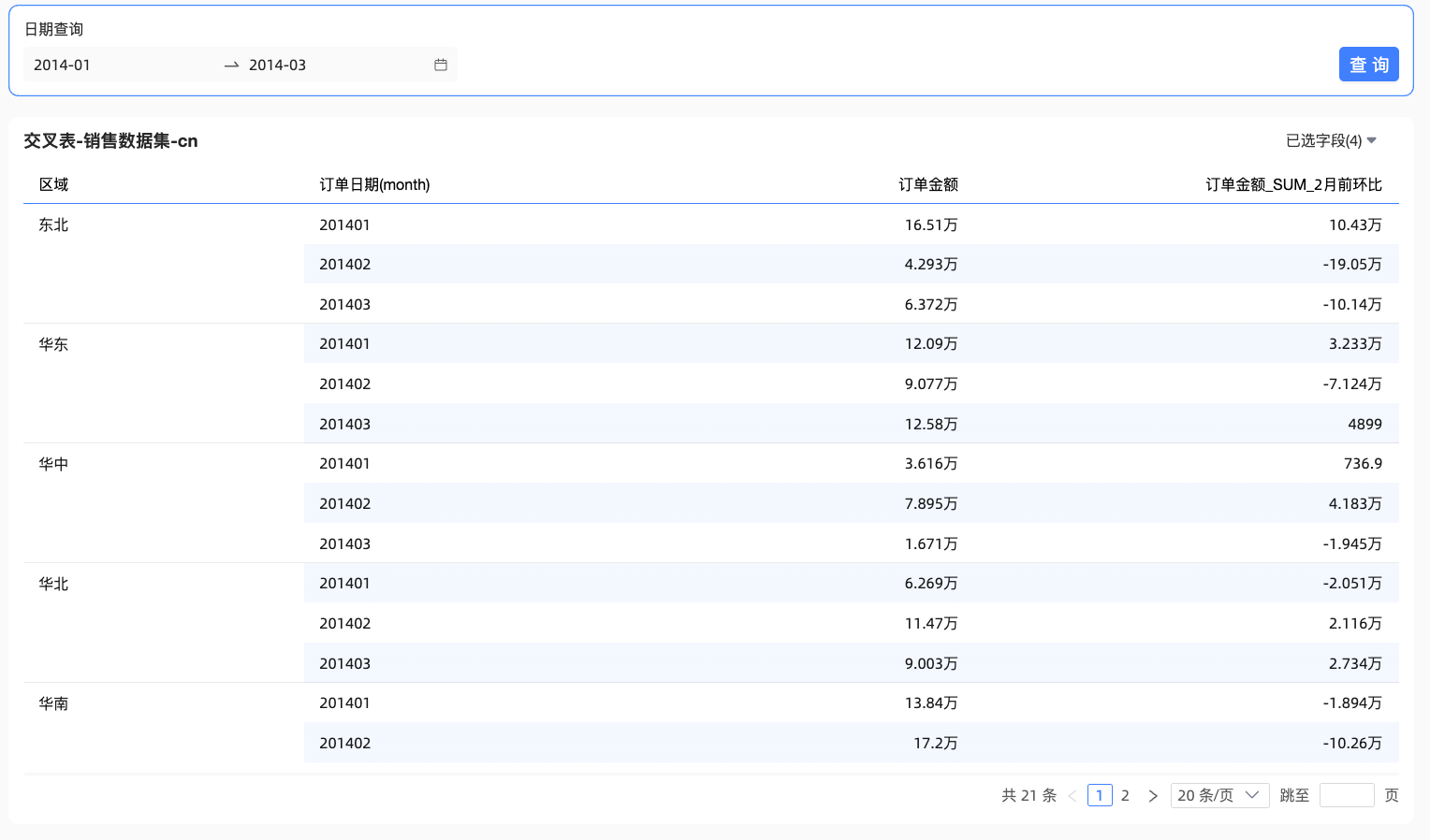The image size is (1430, 840).
Task: Click the table title 交叉表-销售数据集-cn
Action: (110, 141)
